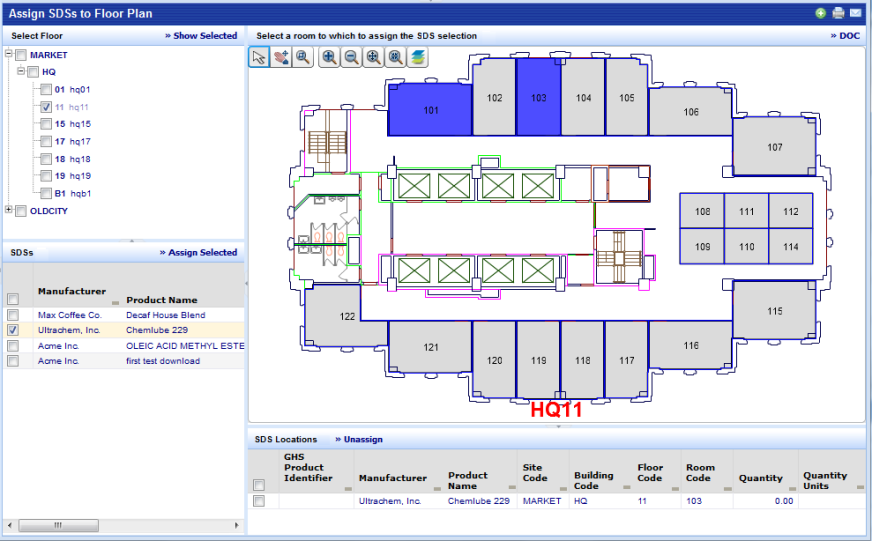The image size is (872, 541).
Task: Tick the Max Coffee Co. row checkbox
Action: 13,315
